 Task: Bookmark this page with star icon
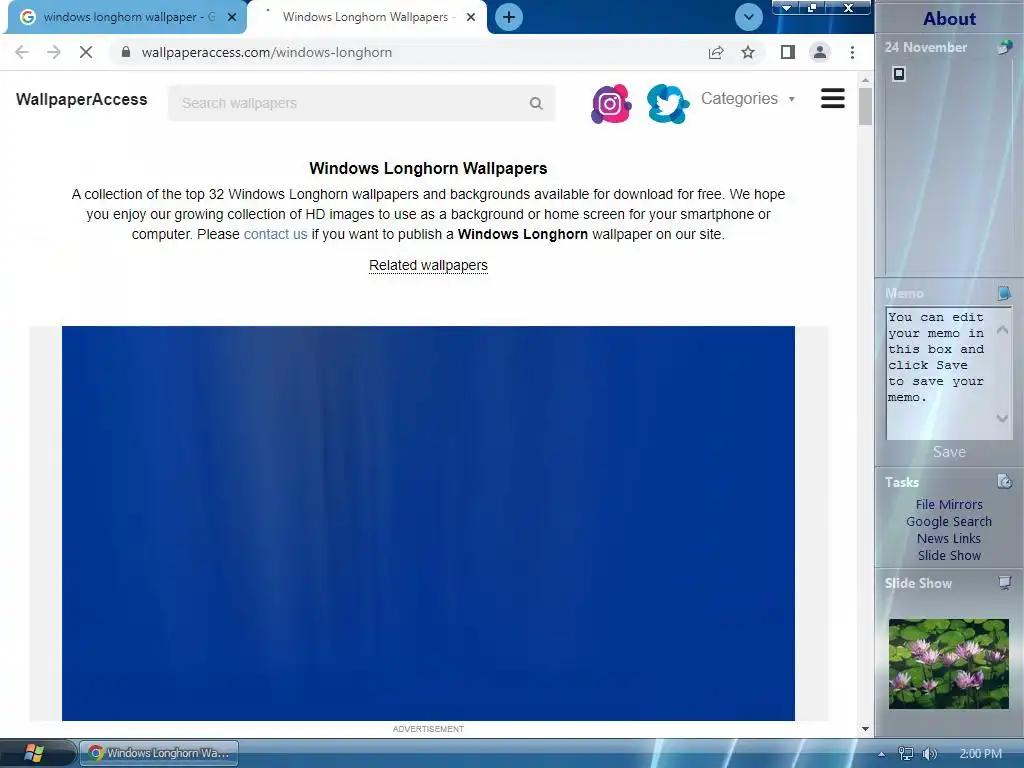[748, 52]
